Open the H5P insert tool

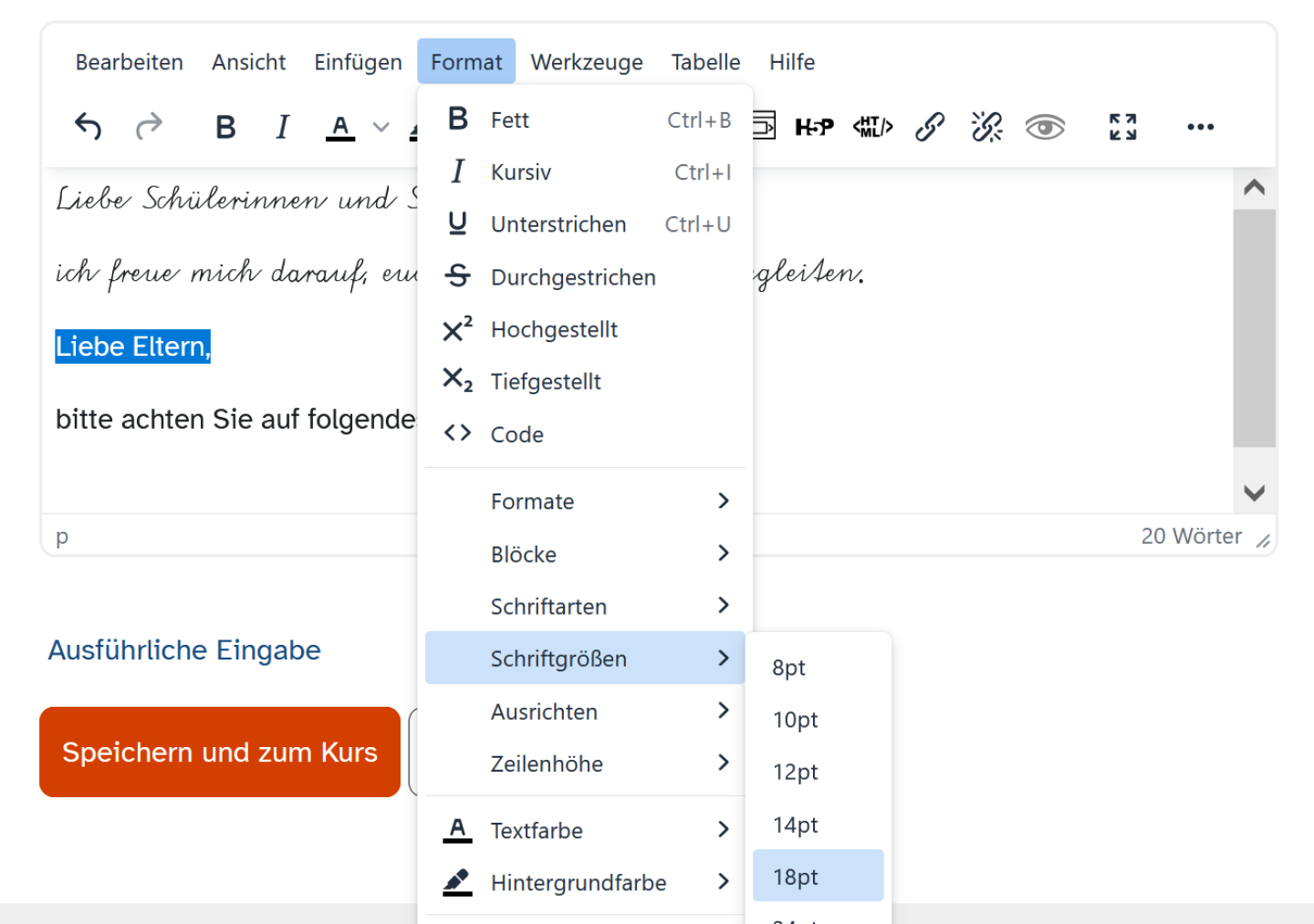(813, 127)
